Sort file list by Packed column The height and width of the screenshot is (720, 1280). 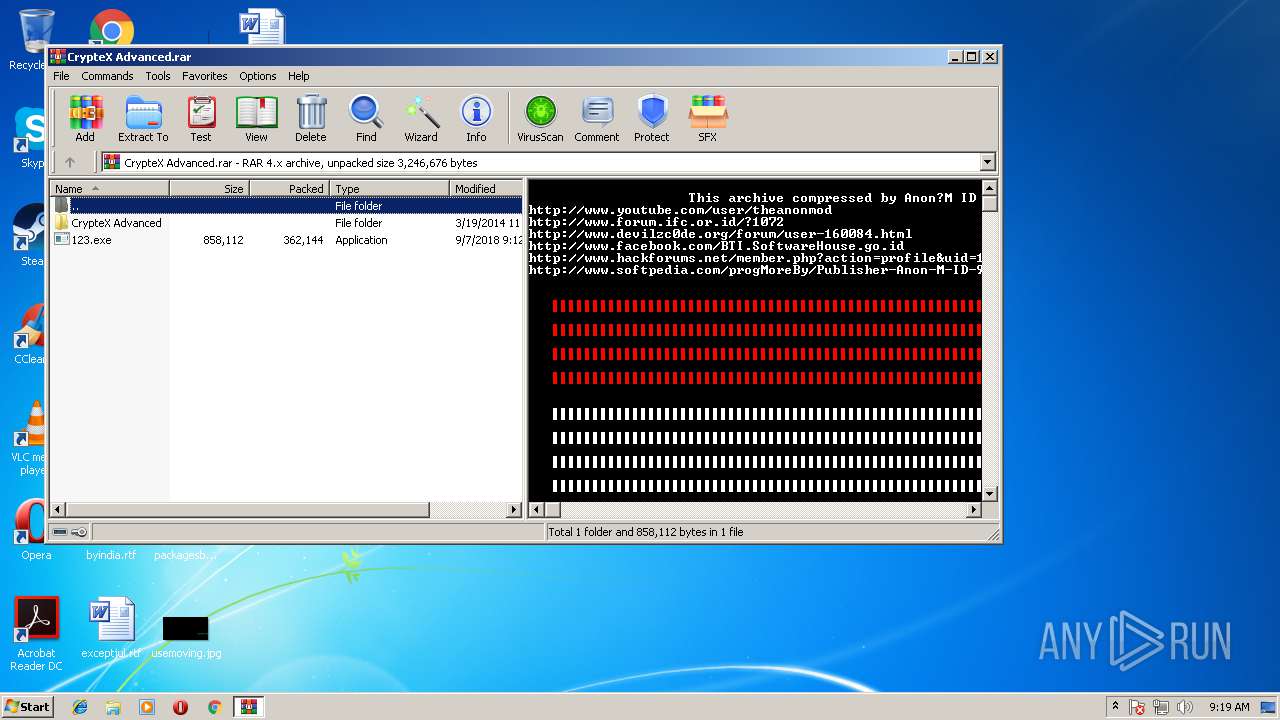[289, 188]
